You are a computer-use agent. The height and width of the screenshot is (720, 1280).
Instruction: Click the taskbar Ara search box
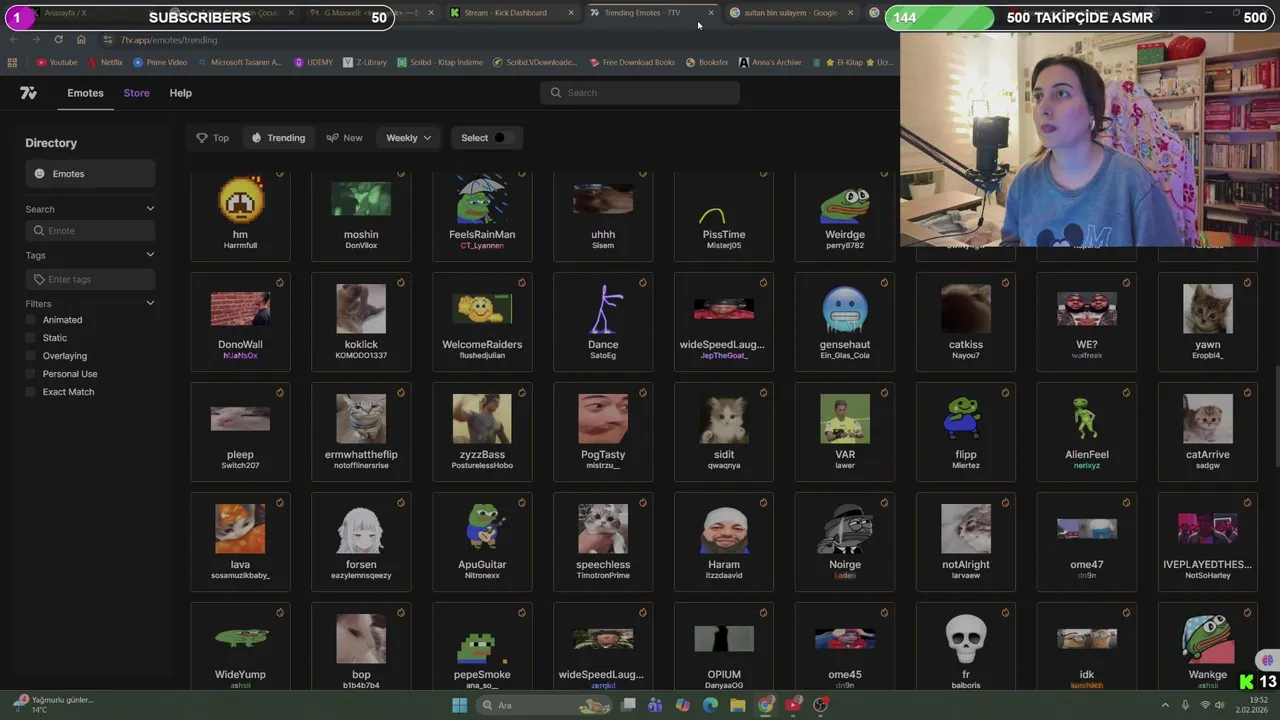[545, 705]
